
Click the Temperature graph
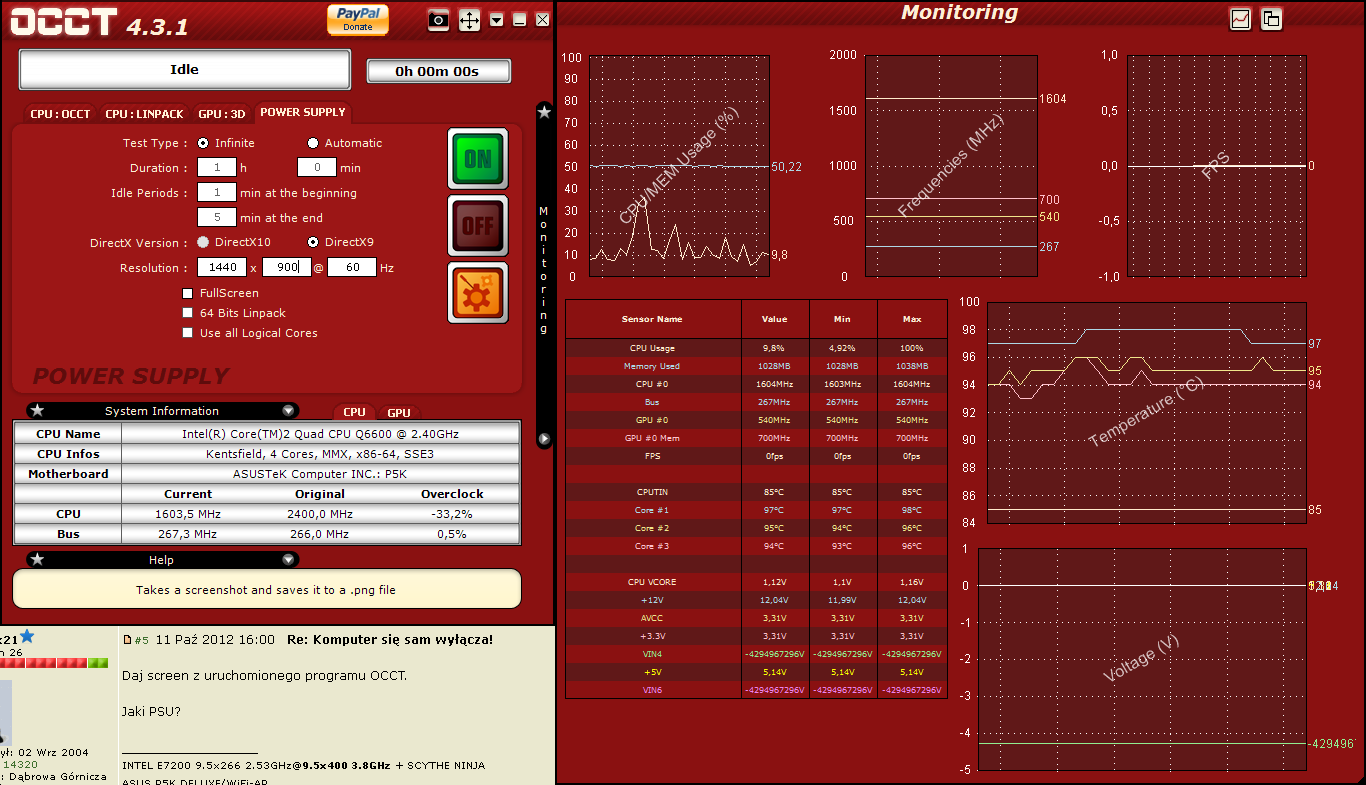(1147, 412)
